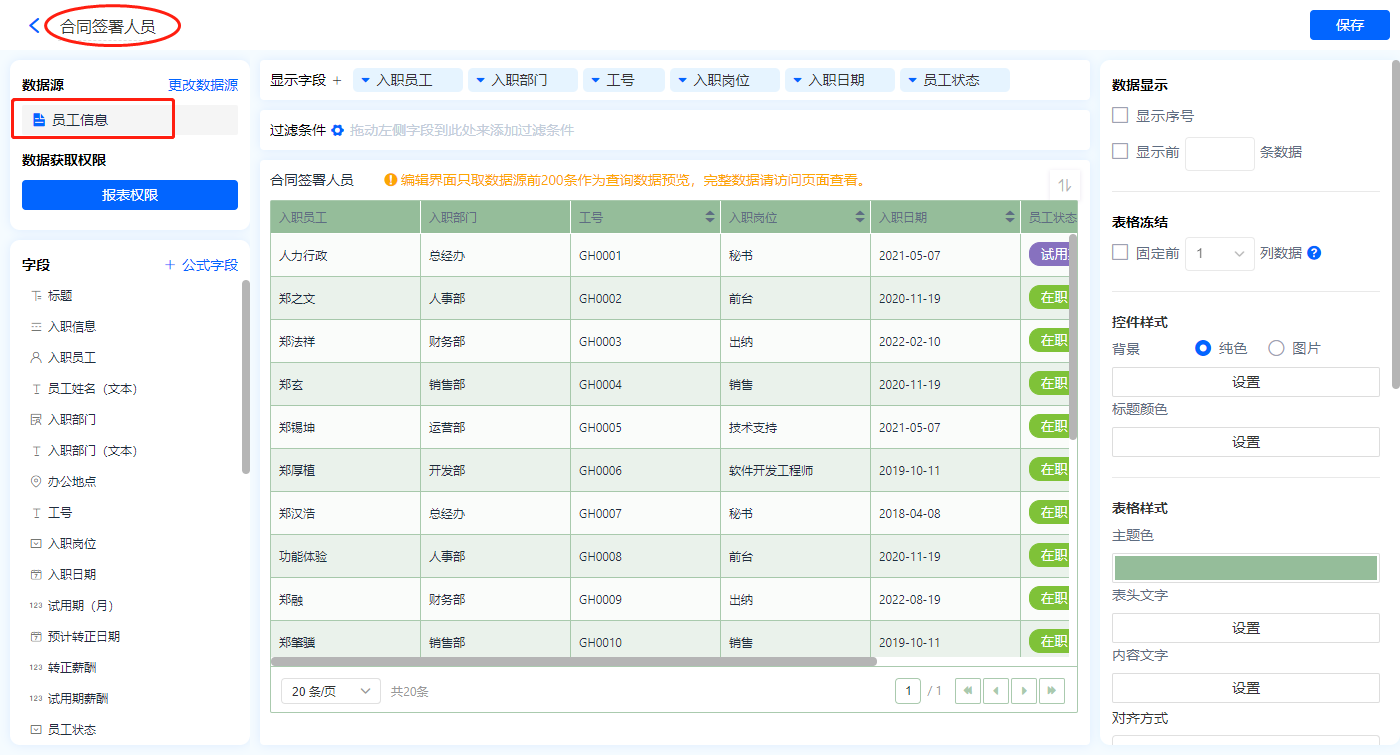Open the frozen column count dropdown
This screenshot has height=755, width=1400.
[x=1219, y=254]
